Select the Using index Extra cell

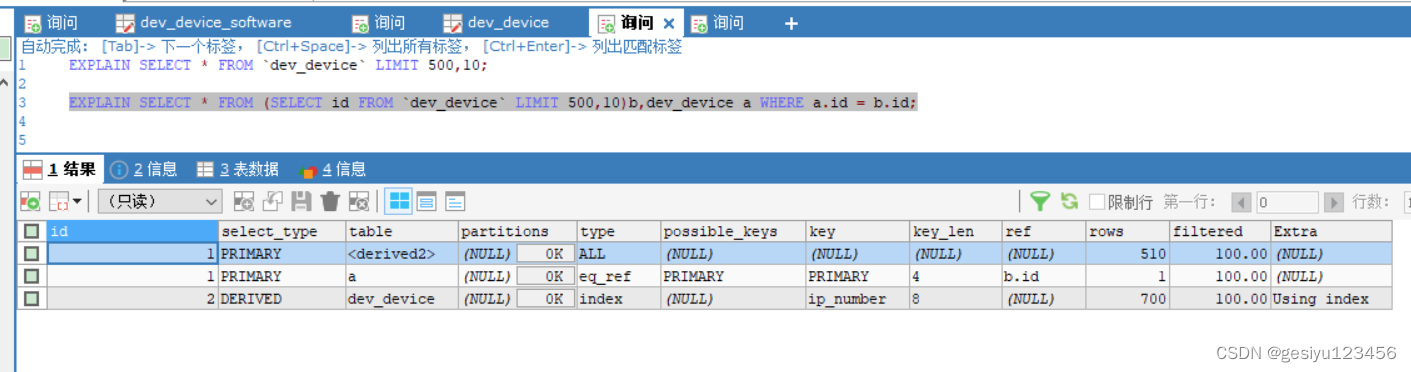click(x=1330, y=298)
